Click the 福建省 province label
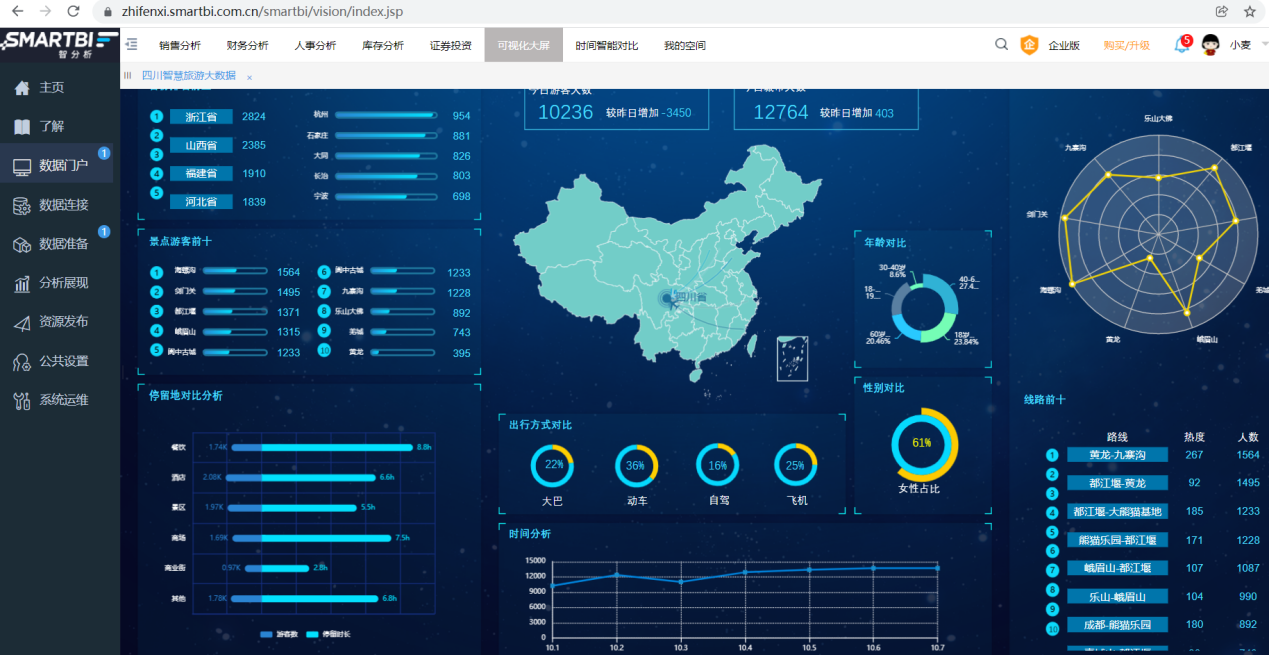 click(201, 173)
